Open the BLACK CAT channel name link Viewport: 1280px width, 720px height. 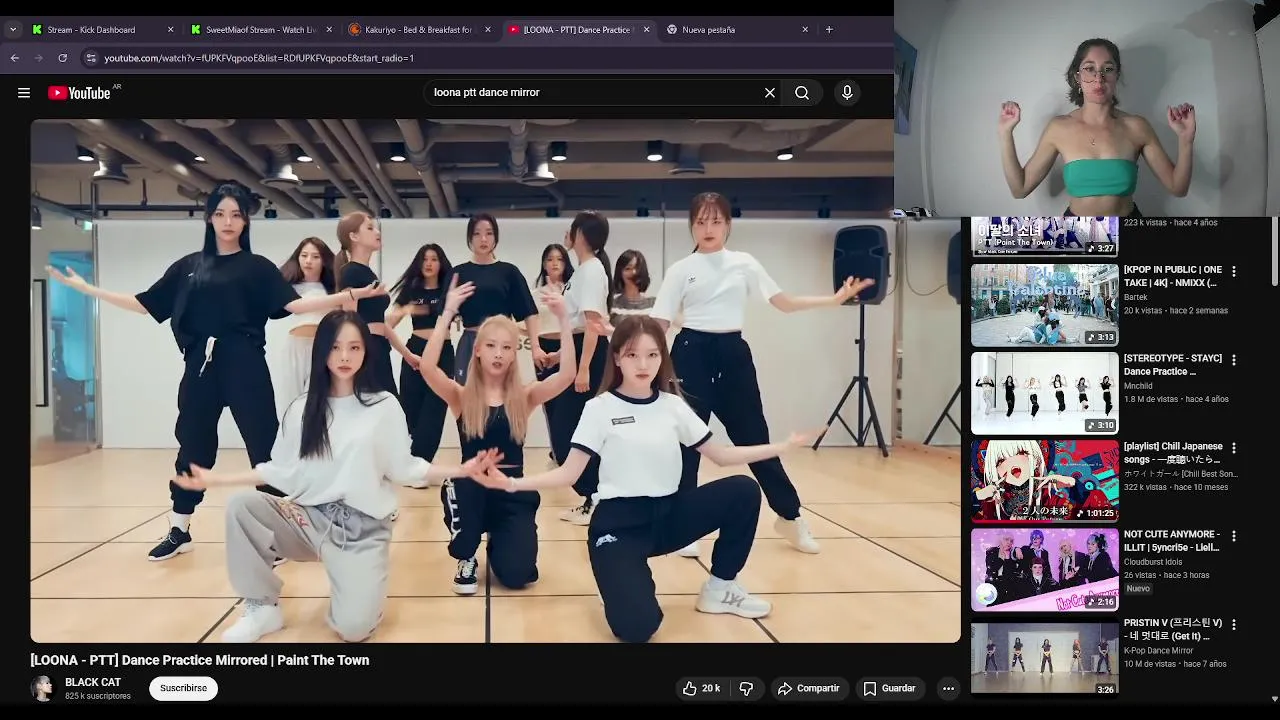point(93,682)
